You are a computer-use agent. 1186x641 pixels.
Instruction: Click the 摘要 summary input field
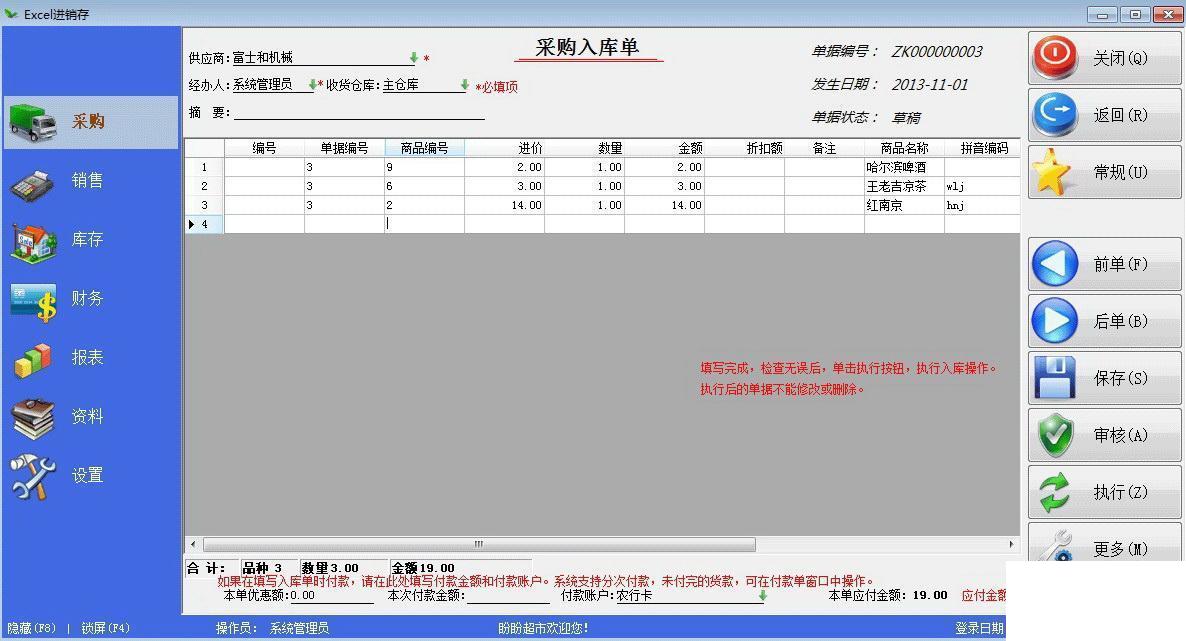pyautogui.click(x=359, y=112)
